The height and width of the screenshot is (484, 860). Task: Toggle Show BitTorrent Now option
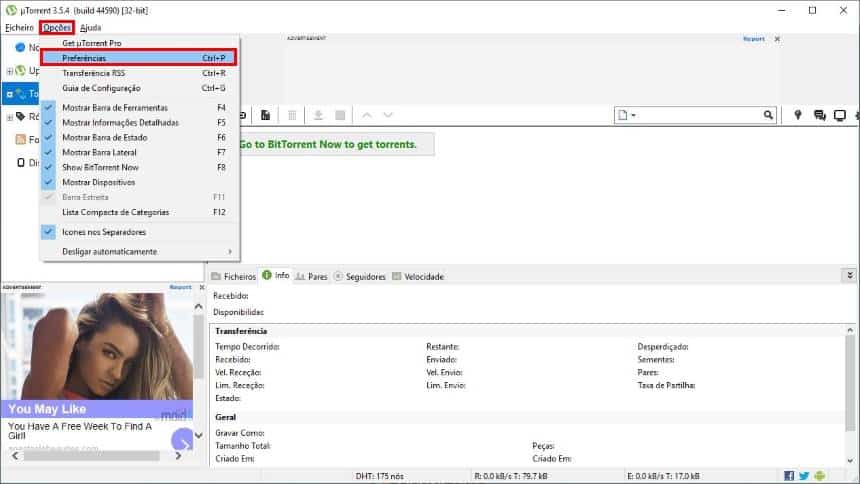click(x=140, y=167)
